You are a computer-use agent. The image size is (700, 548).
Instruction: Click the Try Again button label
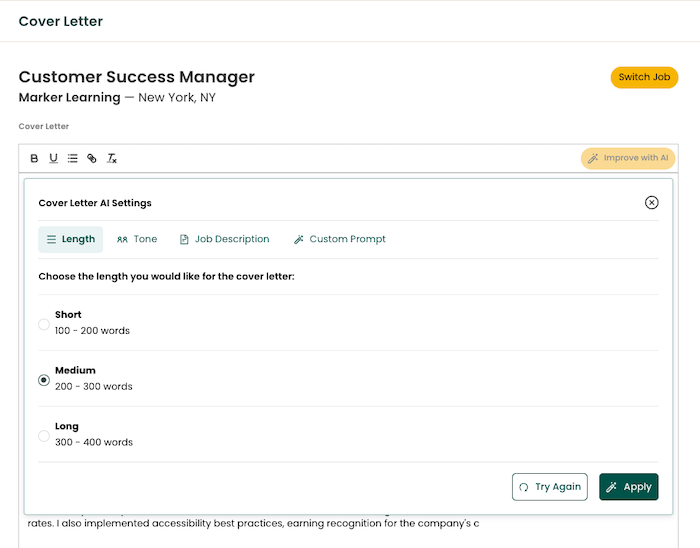[x=558, y=487]
